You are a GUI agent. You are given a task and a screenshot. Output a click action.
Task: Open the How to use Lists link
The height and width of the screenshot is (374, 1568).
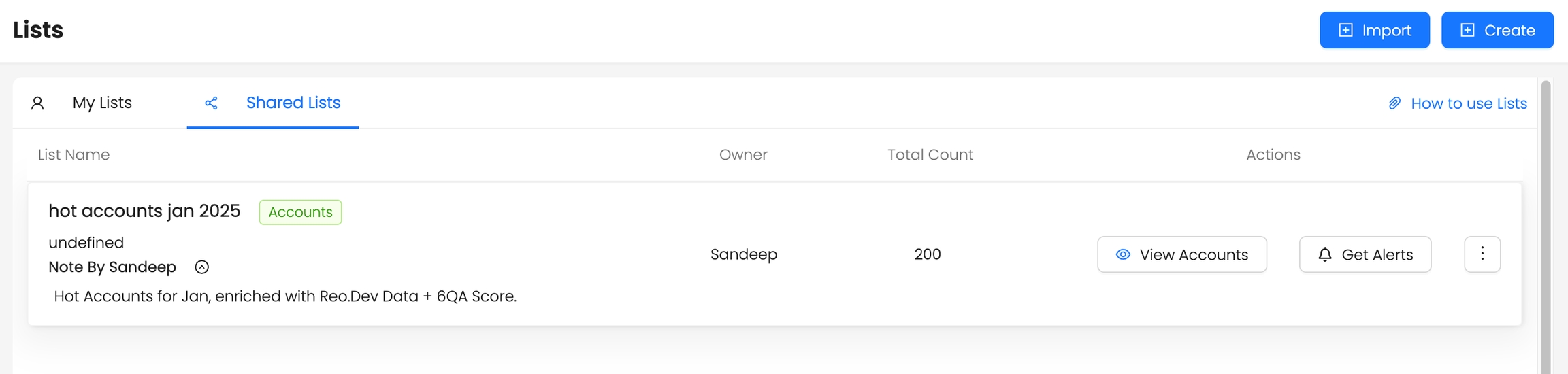(1468, 103)
